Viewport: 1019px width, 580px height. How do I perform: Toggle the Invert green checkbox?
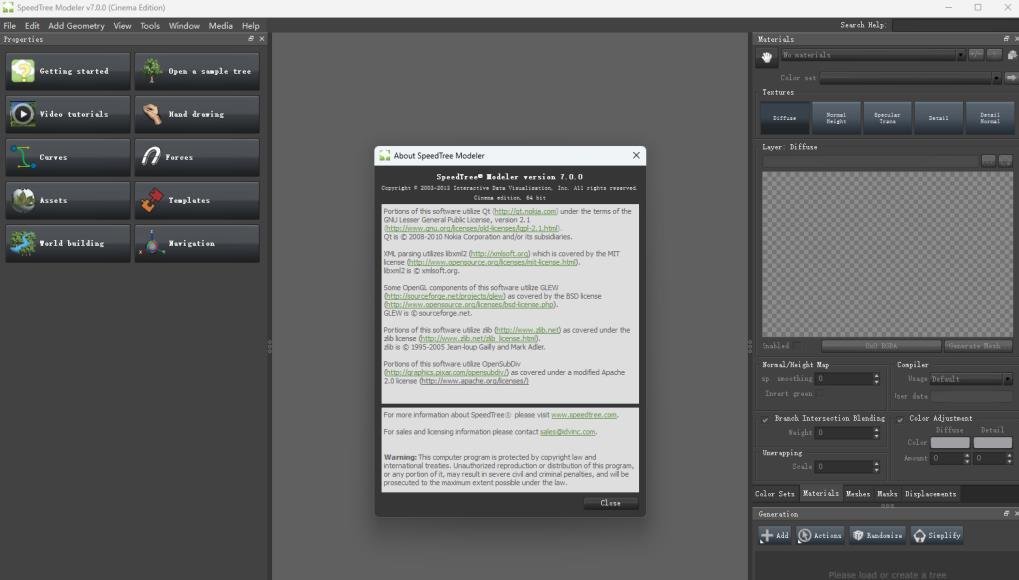820,394
